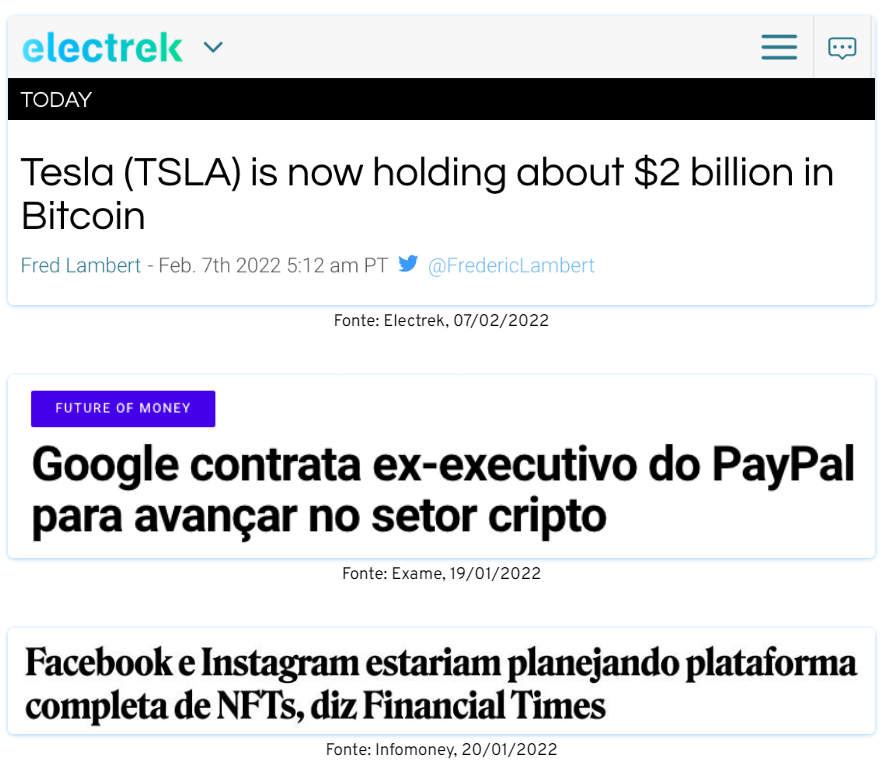Open the hamburger menu icon
The image size is (886, 766).
click(779, 47)
